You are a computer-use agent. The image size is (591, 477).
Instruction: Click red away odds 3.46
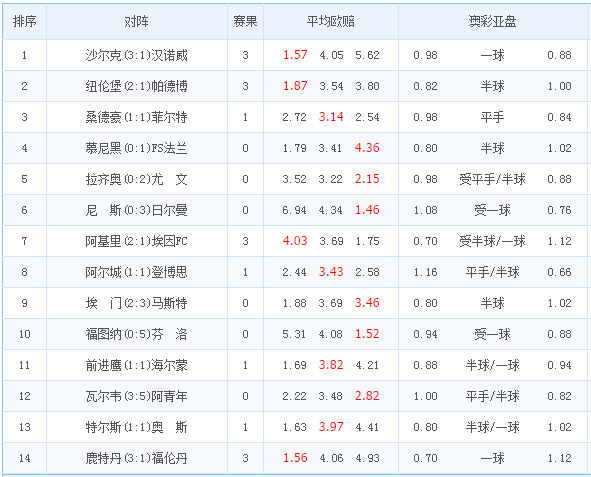click(x=367, y=303)
